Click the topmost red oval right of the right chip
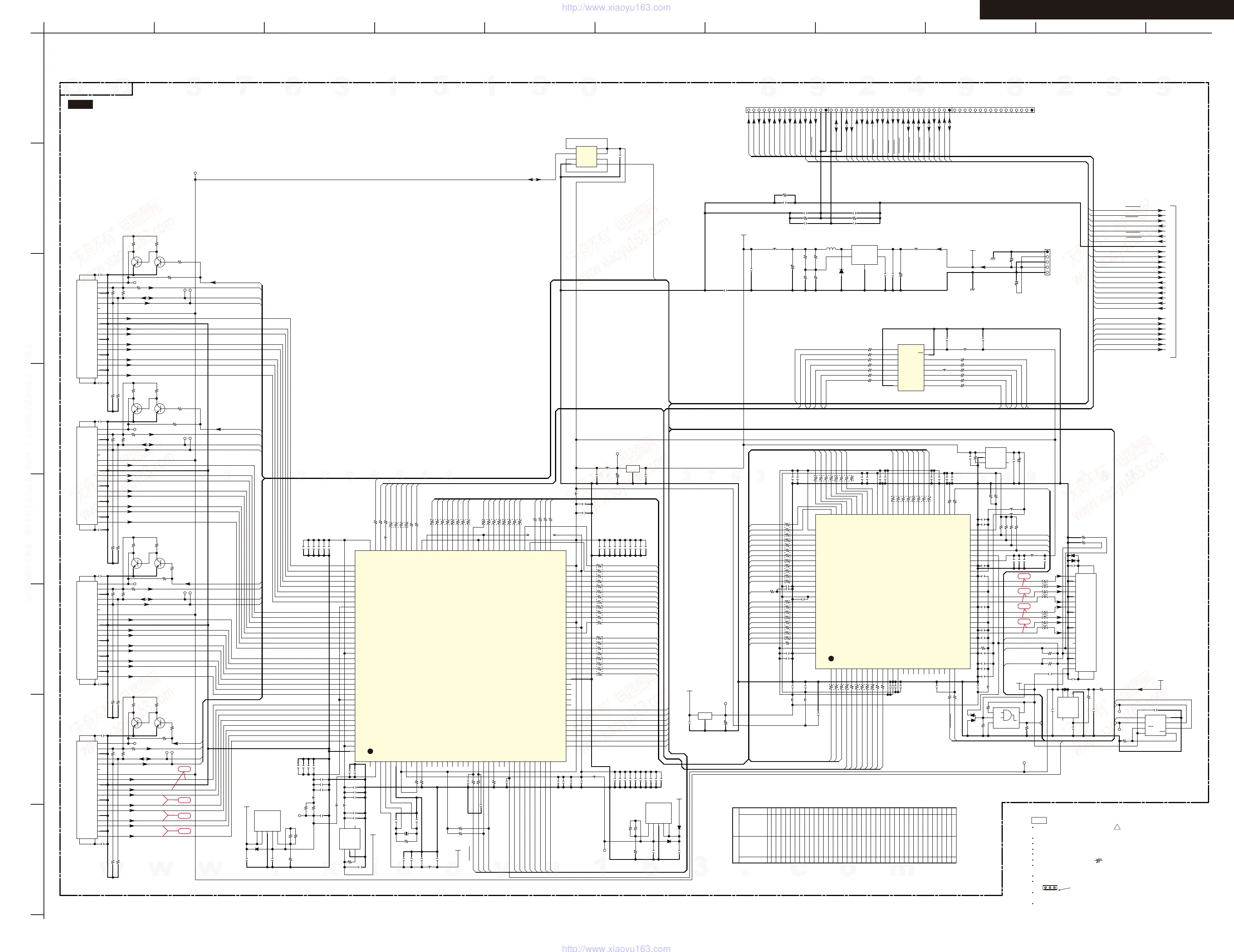Screen dimensions: 1234x952 click(1024, 576)
